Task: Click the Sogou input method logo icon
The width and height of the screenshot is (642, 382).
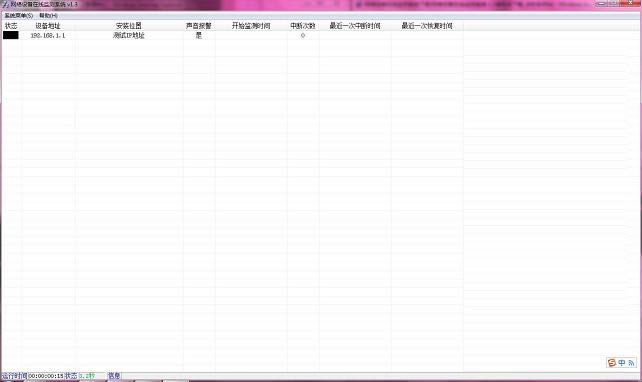Action: click(x=612, y=363)
